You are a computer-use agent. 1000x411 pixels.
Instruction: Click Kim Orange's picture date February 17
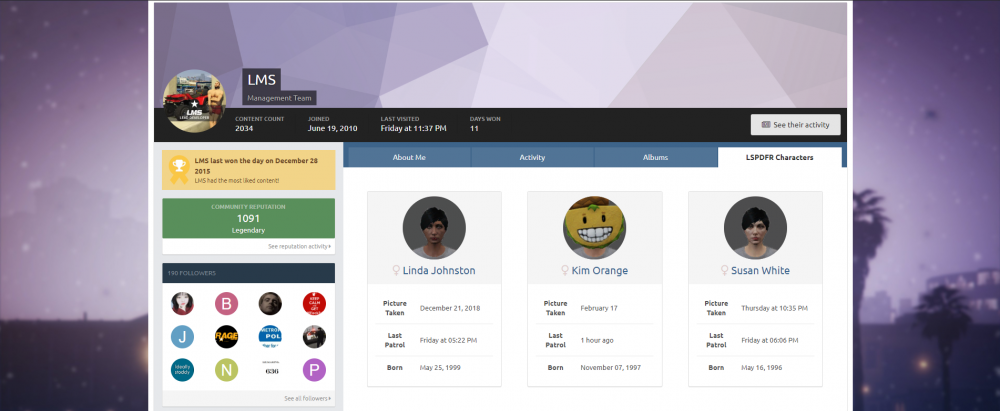tap(599, 308)
